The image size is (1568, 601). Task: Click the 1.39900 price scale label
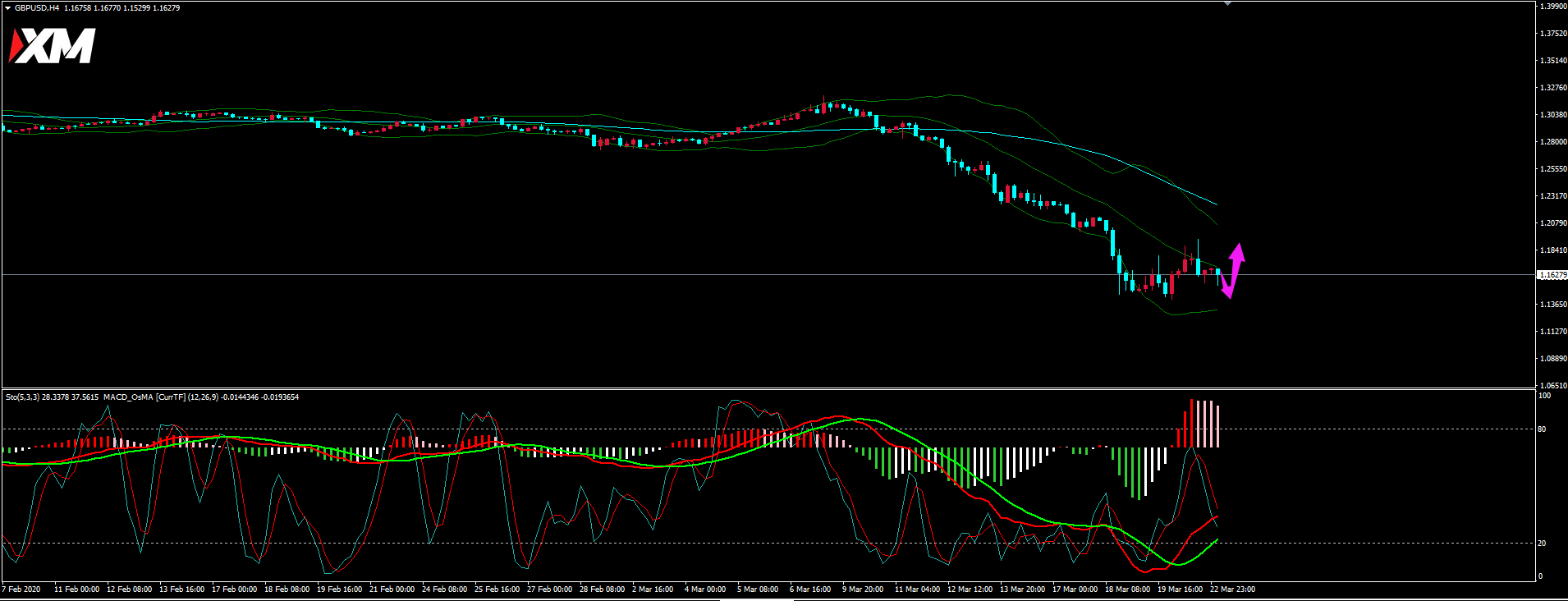pos(1553,7)
